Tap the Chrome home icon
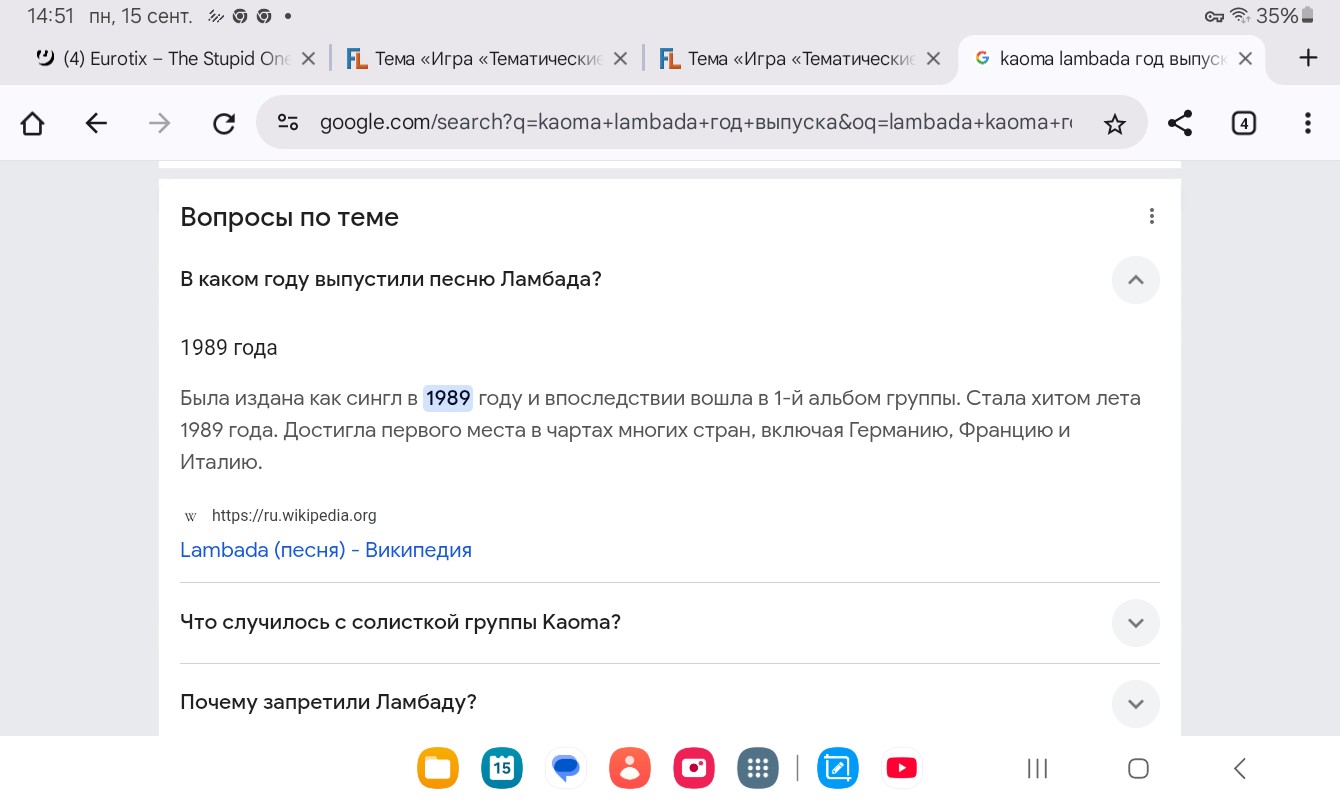Image resolution: width=1340 pixels, height=800 pixels. [33, 123]
